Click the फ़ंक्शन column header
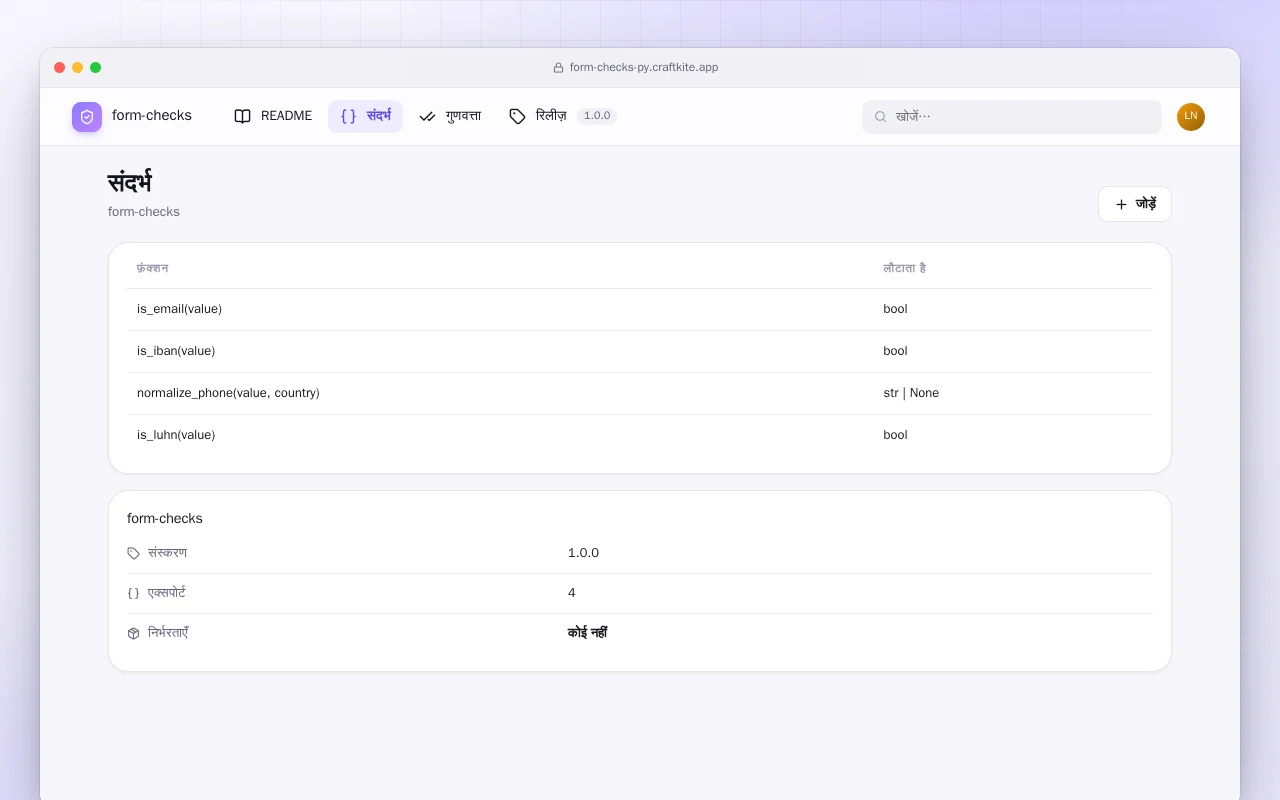 point(153,268)
